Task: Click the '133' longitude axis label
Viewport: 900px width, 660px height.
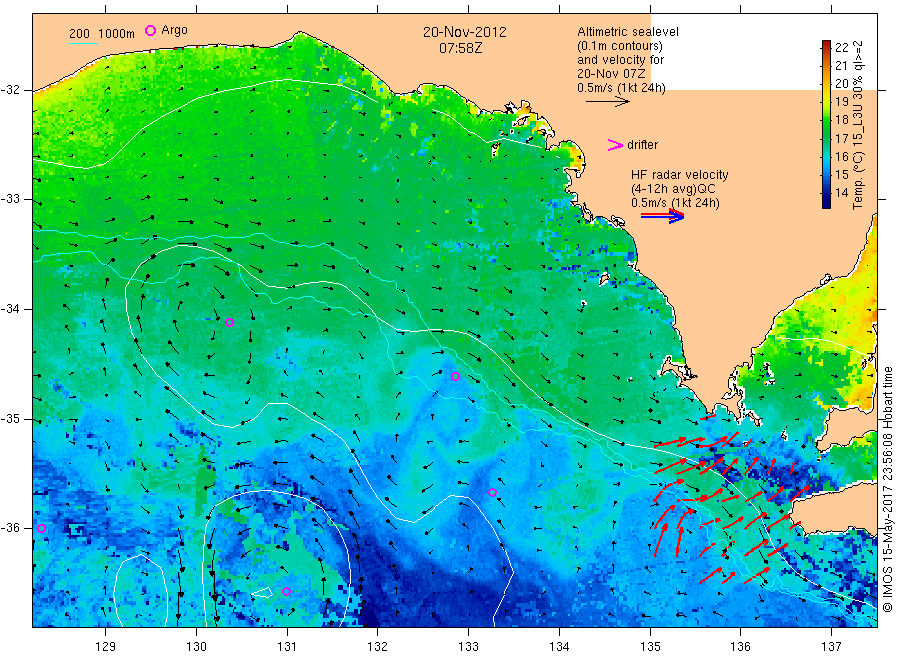Action: point(468,647)
